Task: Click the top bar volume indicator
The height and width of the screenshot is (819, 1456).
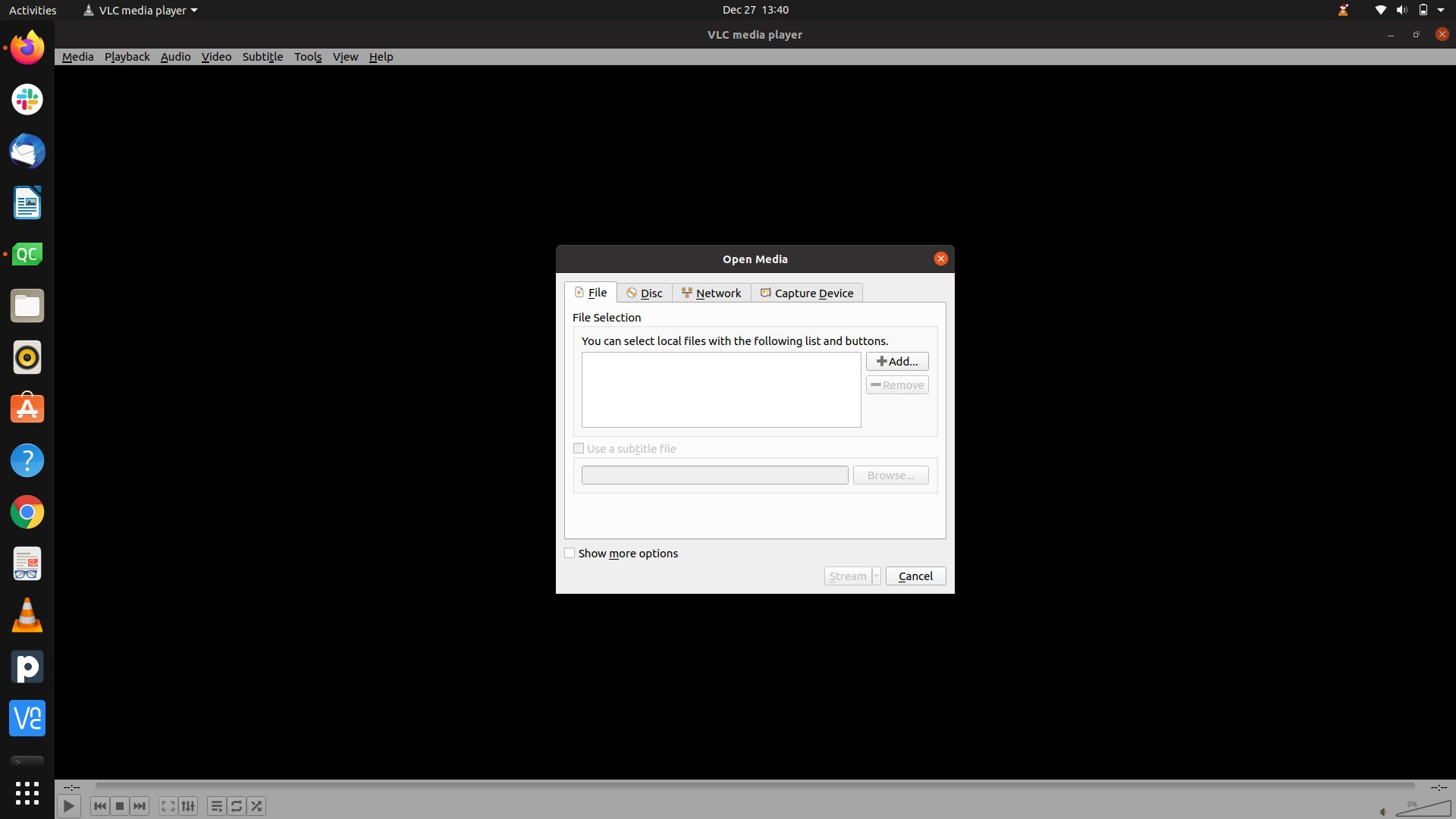Action: pos(1401,10)
